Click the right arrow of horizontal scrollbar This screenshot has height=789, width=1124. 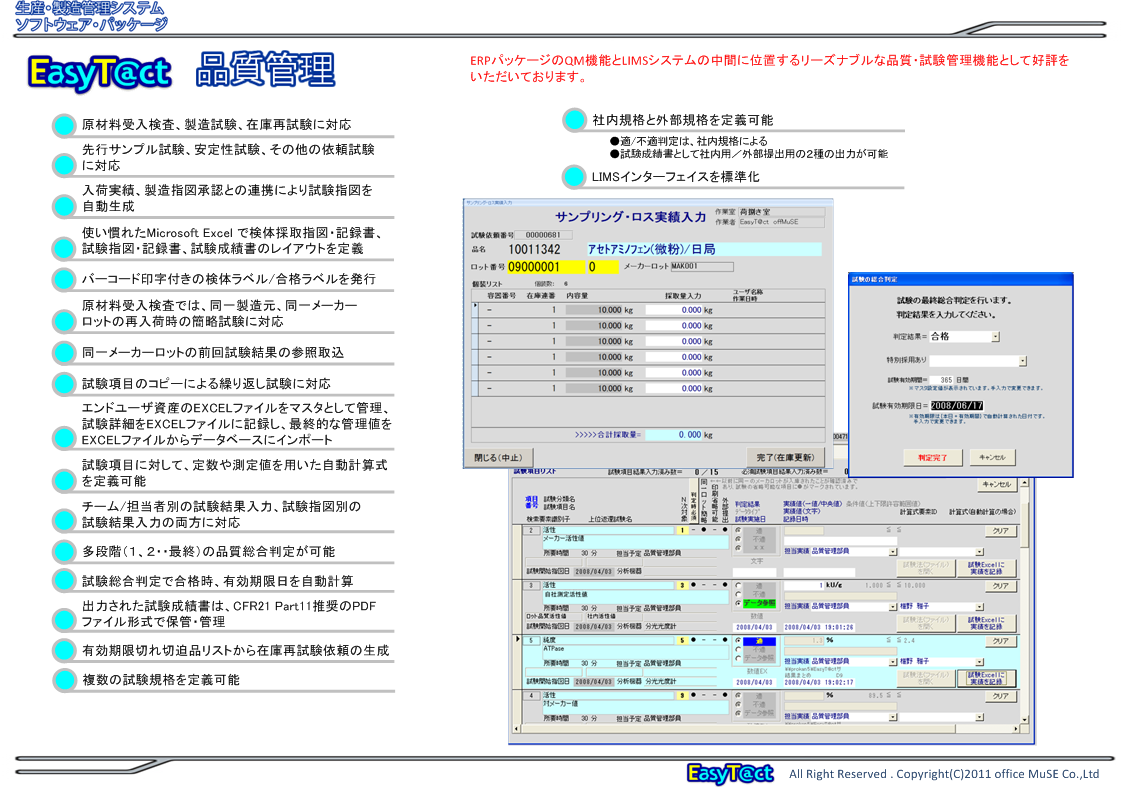pyautogui.click(x=1016, y=729)
